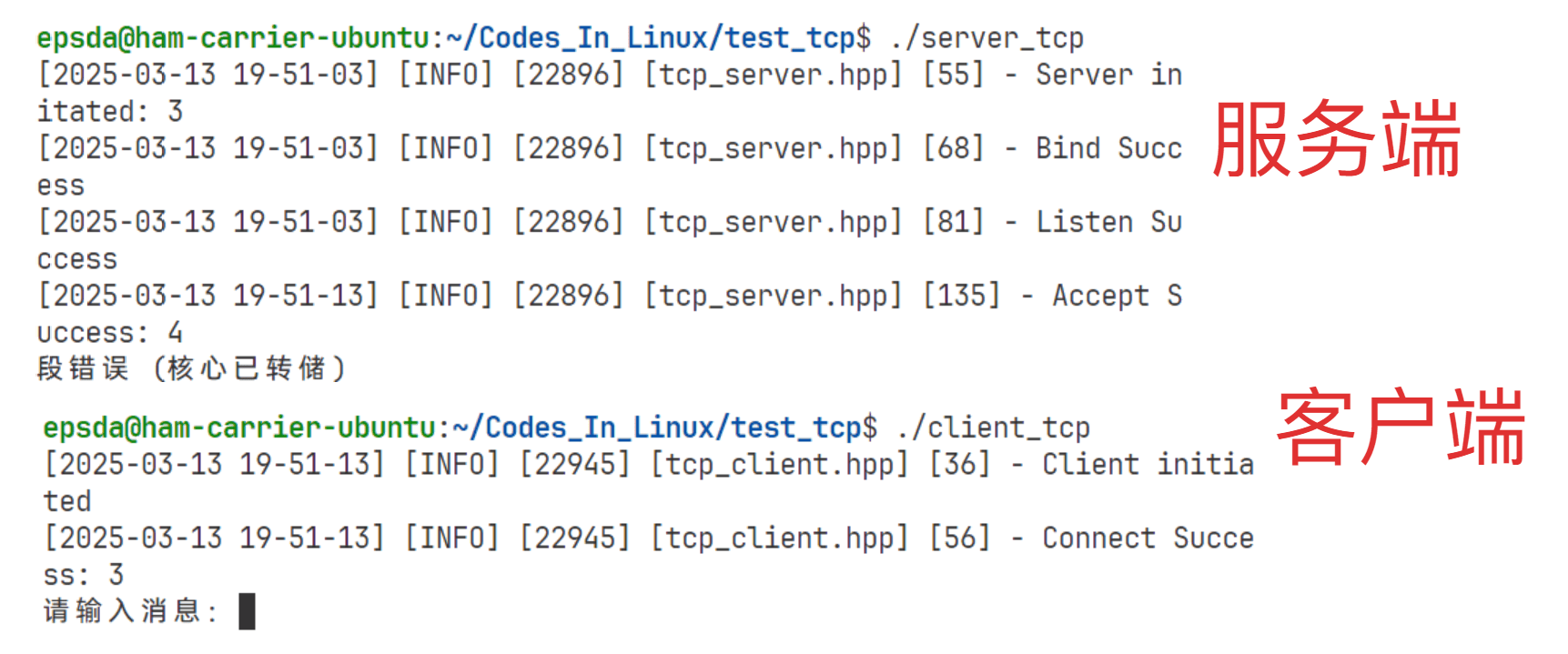Click the text 'uccess: 4' in server log
The image size is (1568, 654).
pos(109,333)
